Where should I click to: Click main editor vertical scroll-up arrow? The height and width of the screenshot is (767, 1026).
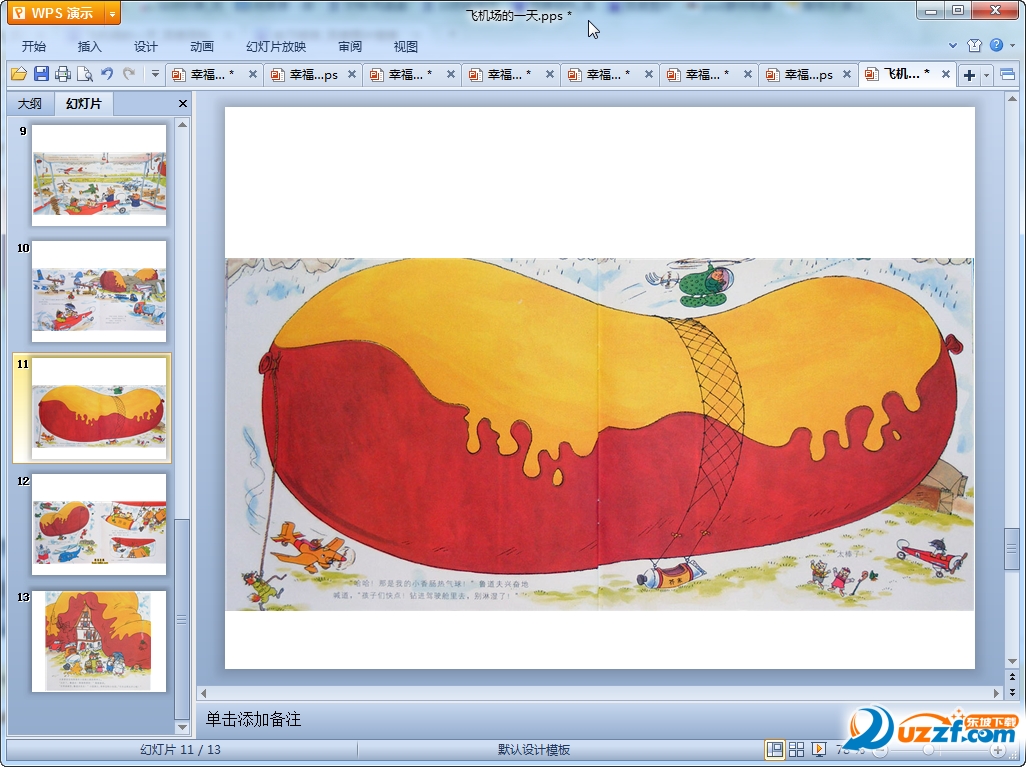(1012, 99)
